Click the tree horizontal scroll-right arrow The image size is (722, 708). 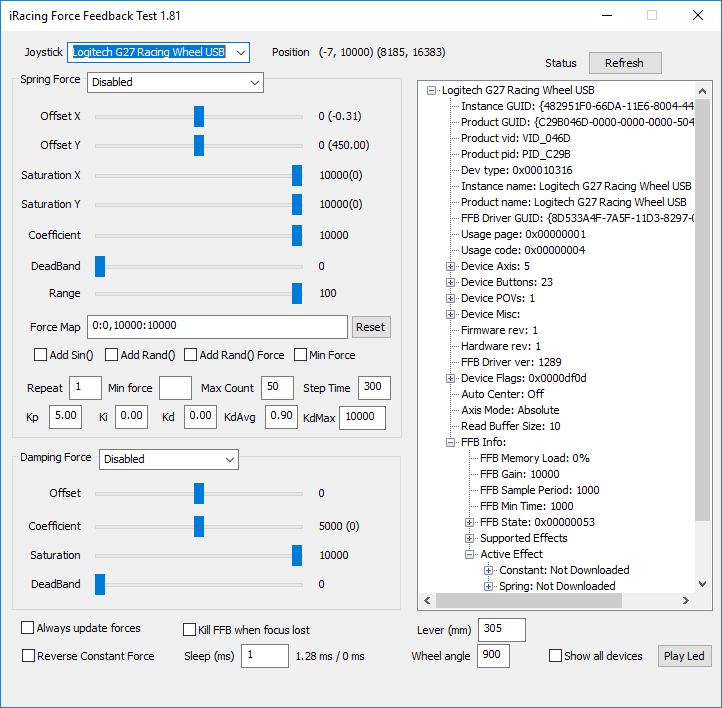point(686,601)
